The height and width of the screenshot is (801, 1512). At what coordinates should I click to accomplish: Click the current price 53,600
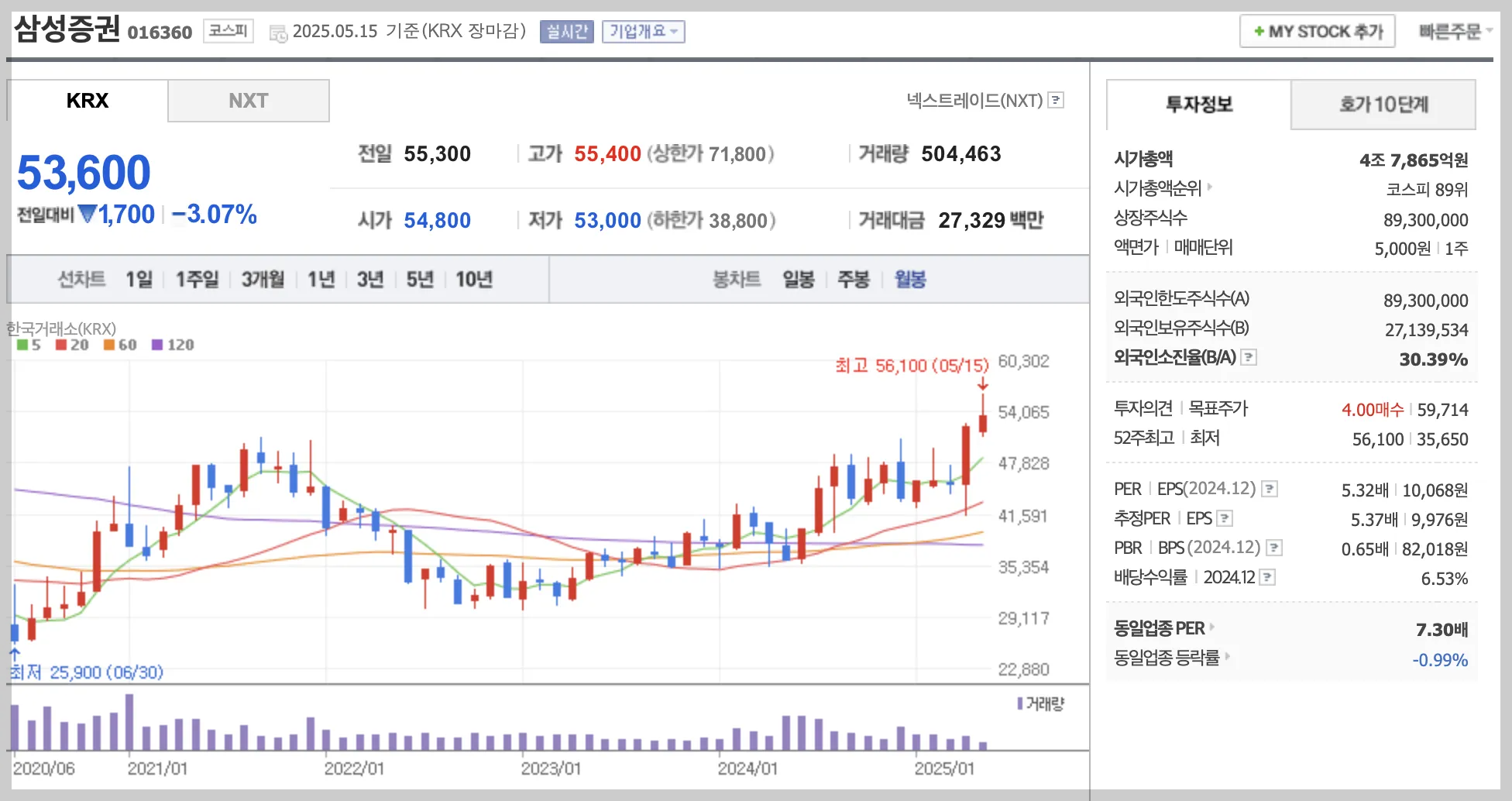click(x=84, y=172)
